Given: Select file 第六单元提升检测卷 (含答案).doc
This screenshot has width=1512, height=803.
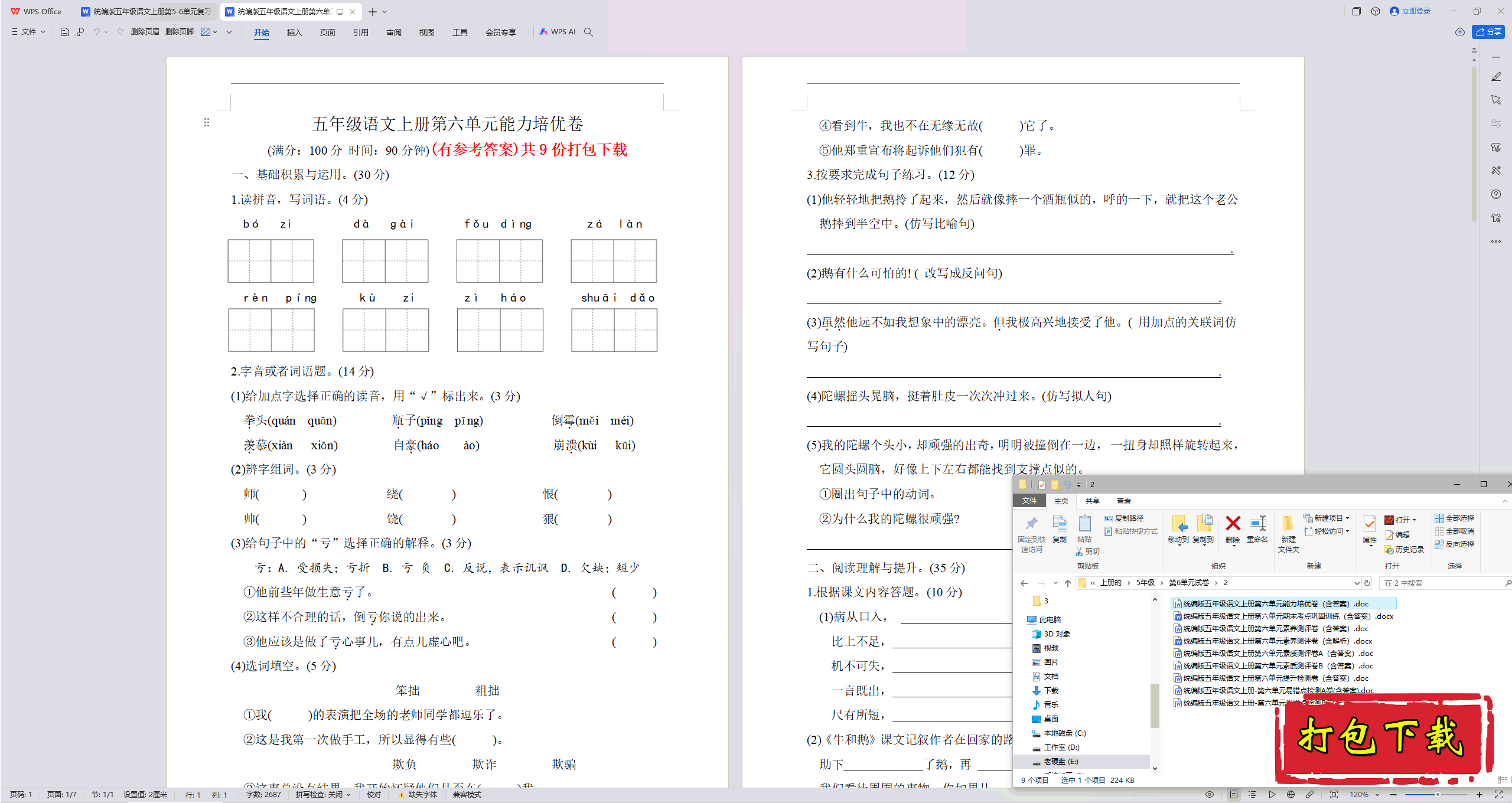Looking at the screenshot, I should click(1271, 678).
